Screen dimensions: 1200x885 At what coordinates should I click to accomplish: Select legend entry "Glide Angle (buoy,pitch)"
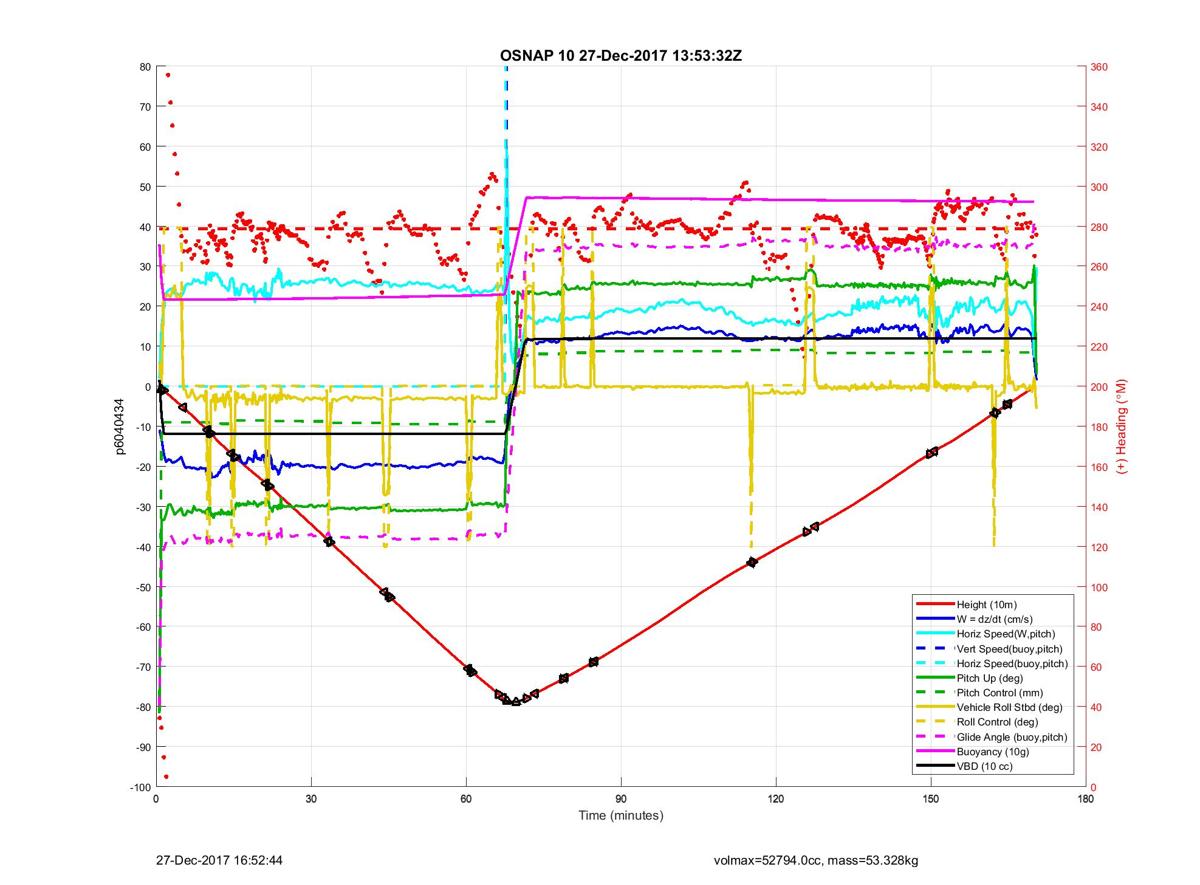coord(1012,737)
